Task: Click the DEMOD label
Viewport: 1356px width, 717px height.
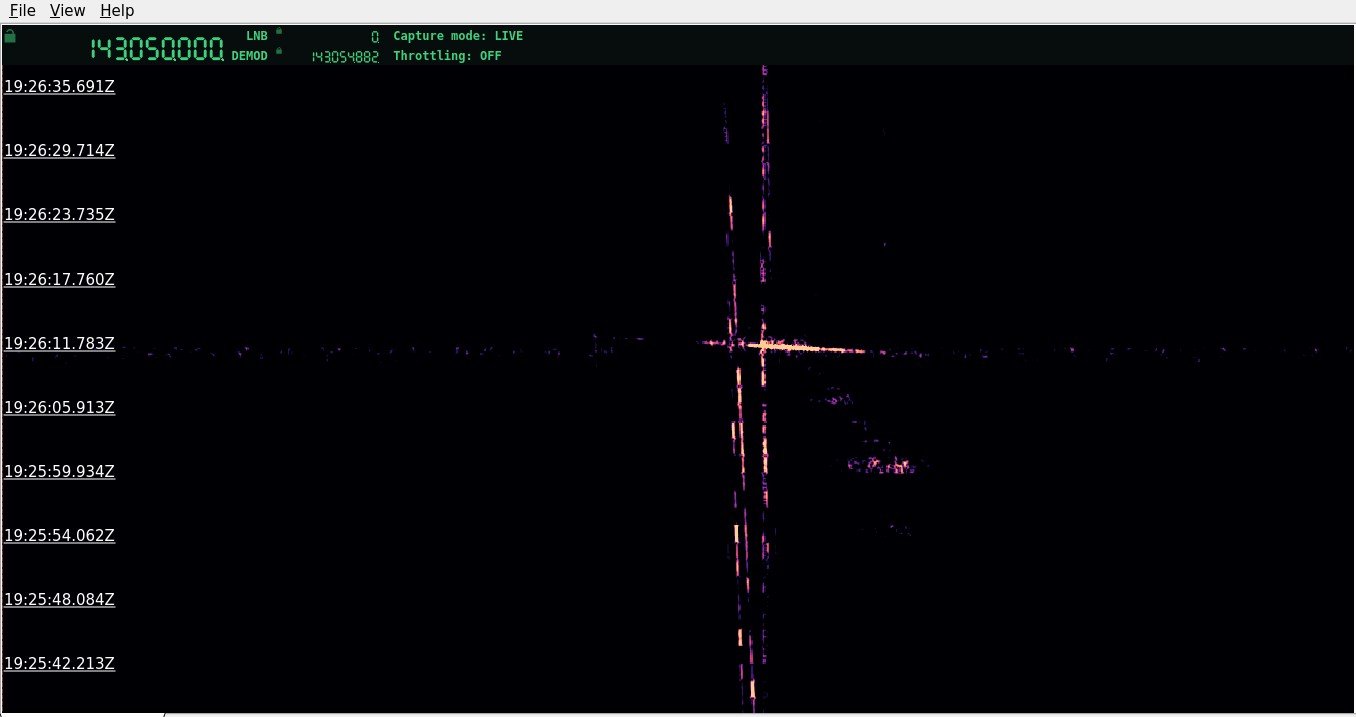Action: tap(250, 56)
